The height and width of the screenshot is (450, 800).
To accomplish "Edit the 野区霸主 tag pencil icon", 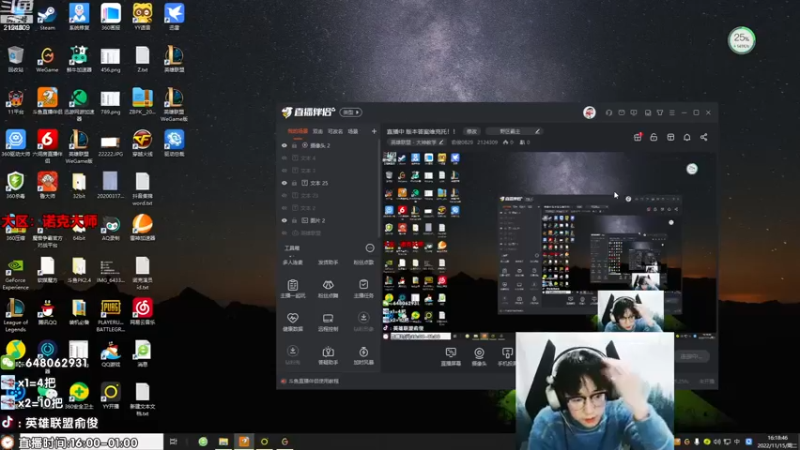I will [x=537, y=131].
